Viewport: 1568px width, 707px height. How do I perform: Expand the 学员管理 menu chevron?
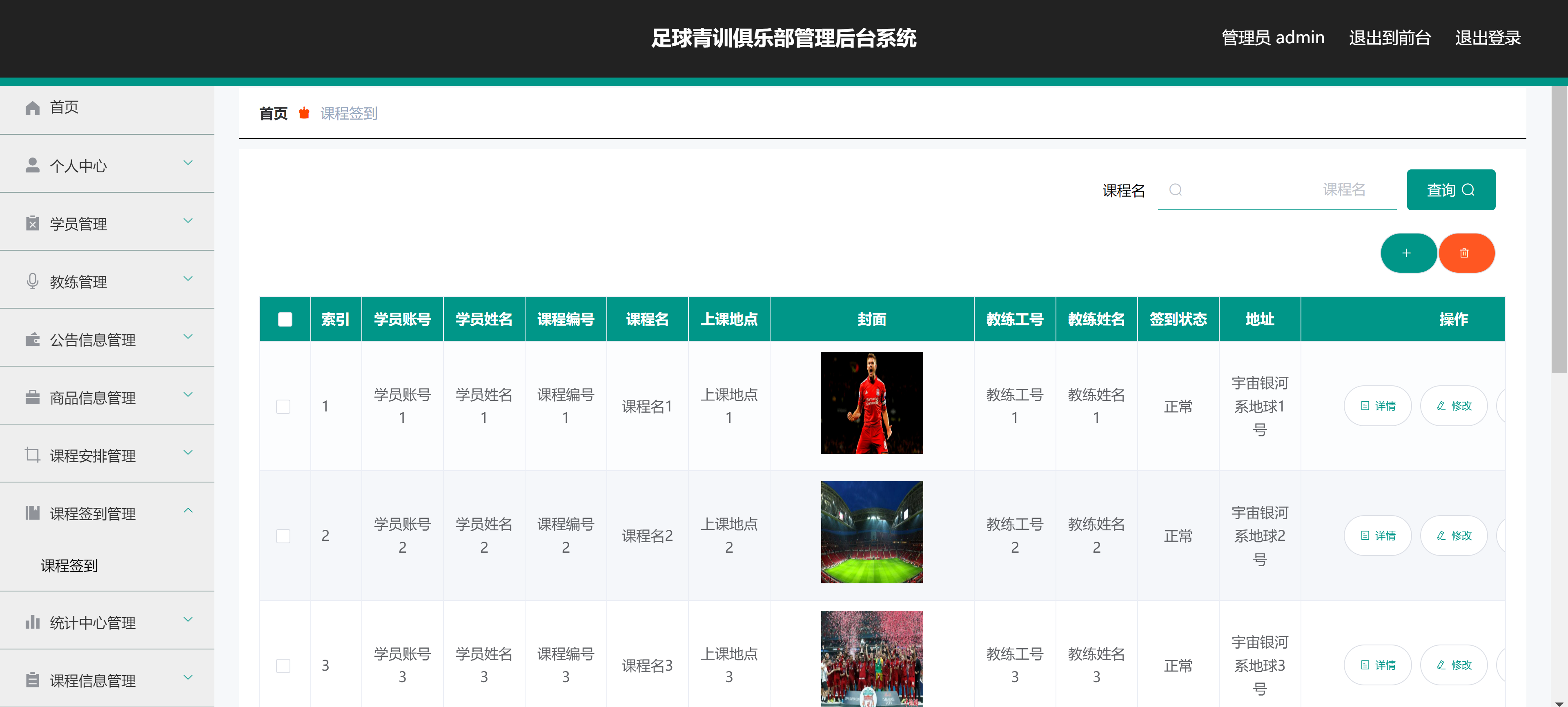188,221
